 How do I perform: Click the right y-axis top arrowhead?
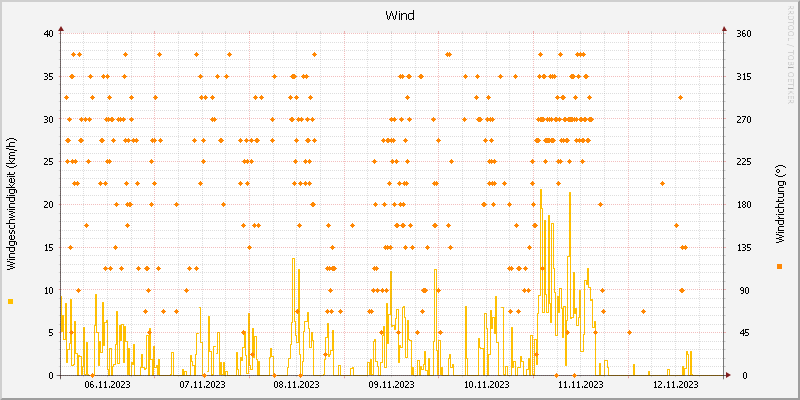[724, 29]
